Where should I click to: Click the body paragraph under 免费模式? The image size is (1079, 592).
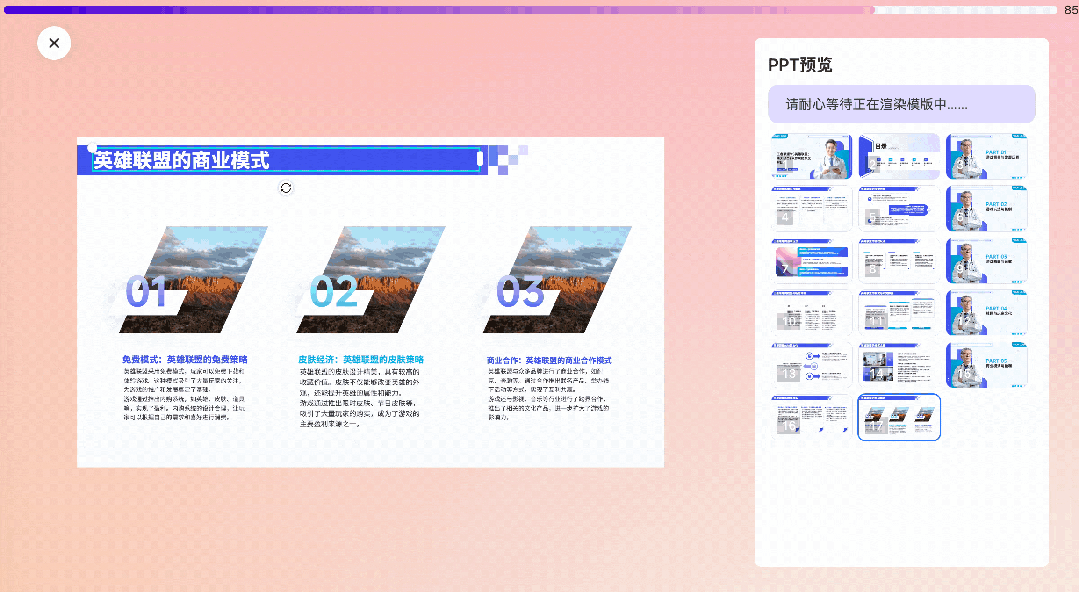pos(184,394)
